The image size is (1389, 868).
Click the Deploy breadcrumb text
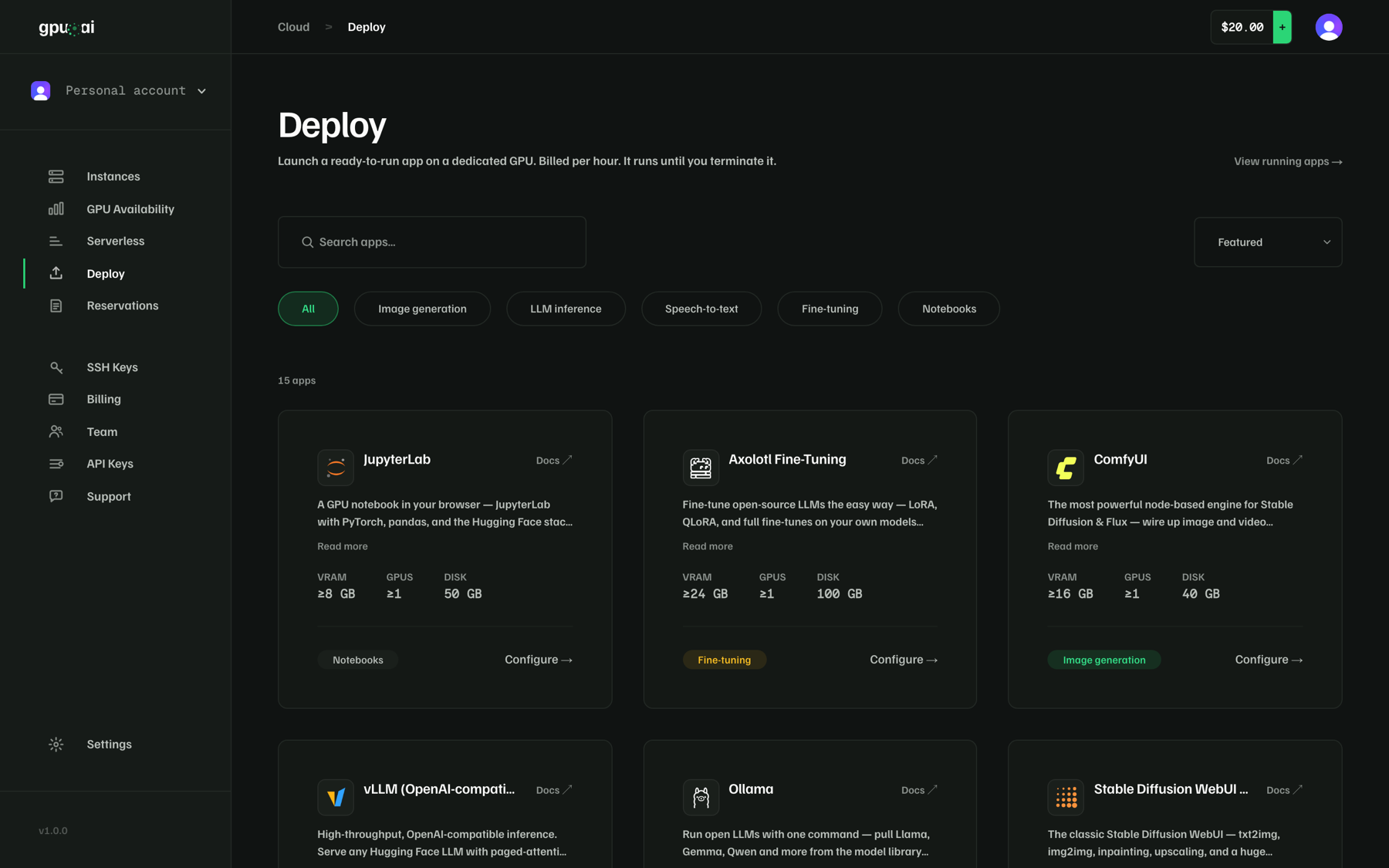click(367, 27)
